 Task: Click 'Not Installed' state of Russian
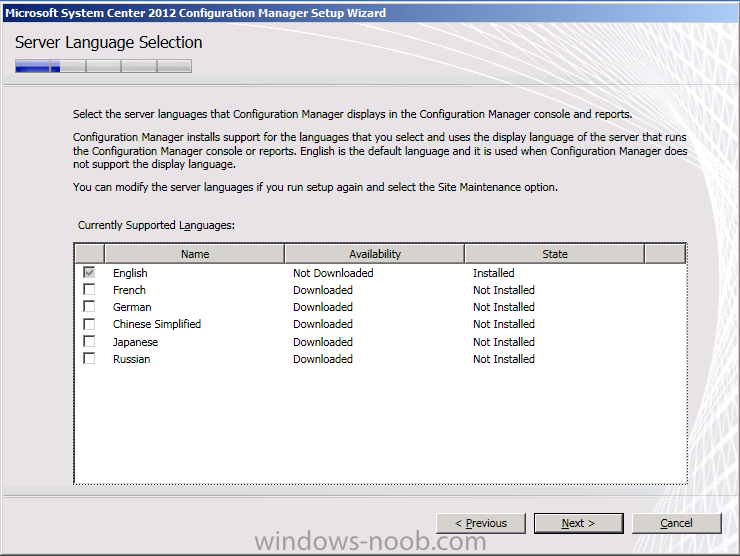(504, 359)
